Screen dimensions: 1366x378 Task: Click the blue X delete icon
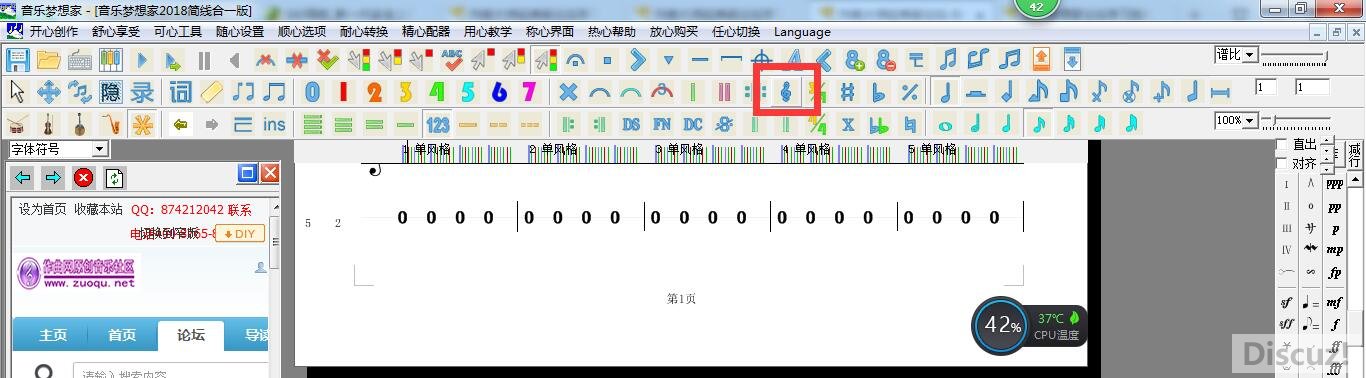[568, 92]
